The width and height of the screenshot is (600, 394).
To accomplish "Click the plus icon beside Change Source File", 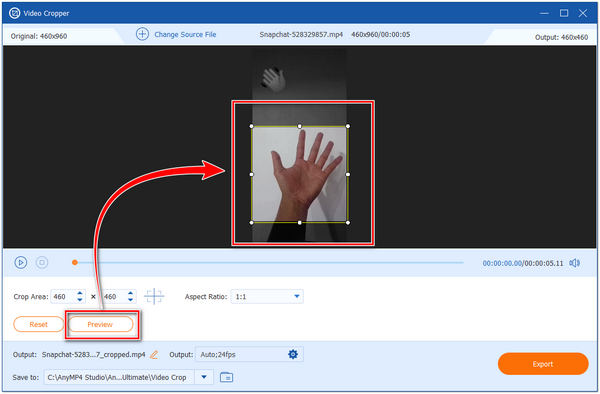I will coord(142,34).
